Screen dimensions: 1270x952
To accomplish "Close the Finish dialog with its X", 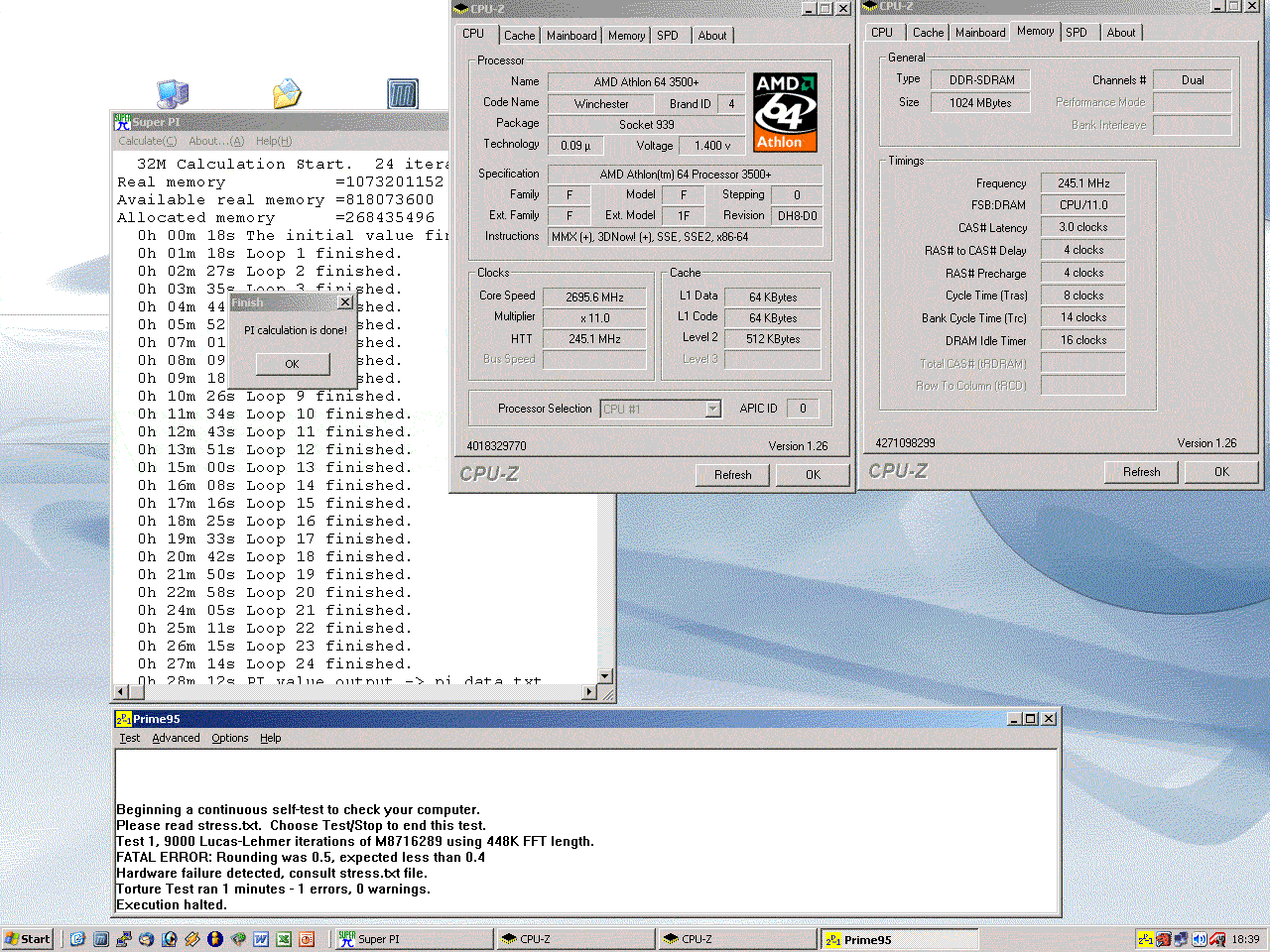I will [x=345, y=302].
